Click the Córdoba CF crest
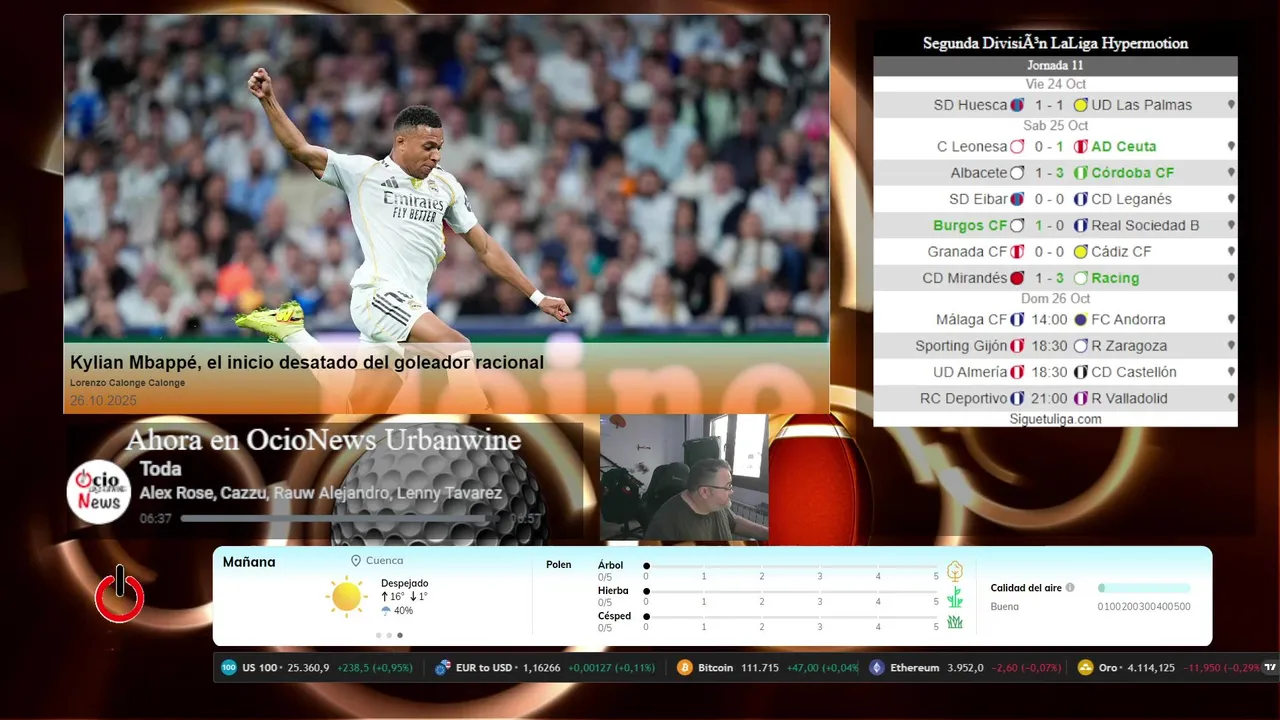Image resolution: width=1280 pixels, height=720 pixels. (x=1080, y=173)
